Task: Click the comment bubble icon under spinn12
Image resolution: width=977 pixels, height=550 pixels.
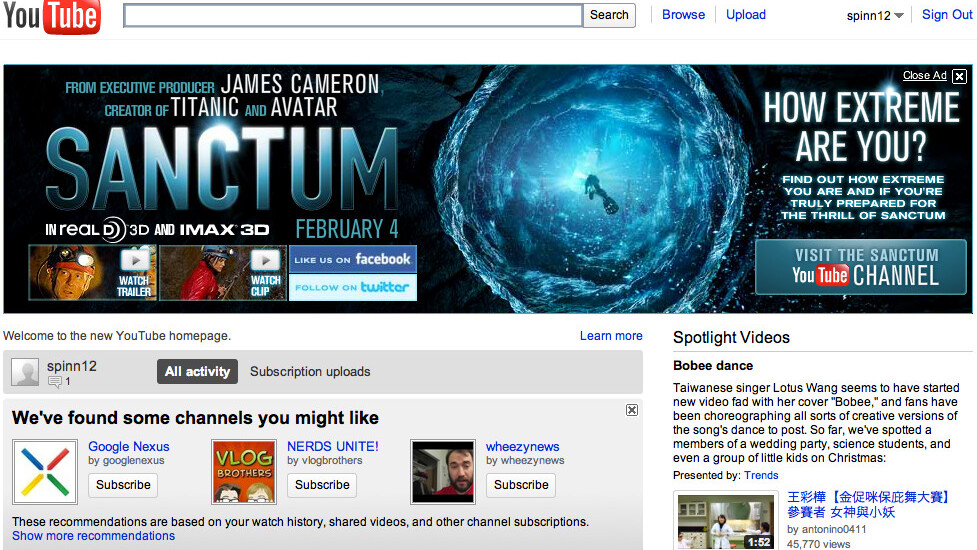Action: [x=55, y=382]
